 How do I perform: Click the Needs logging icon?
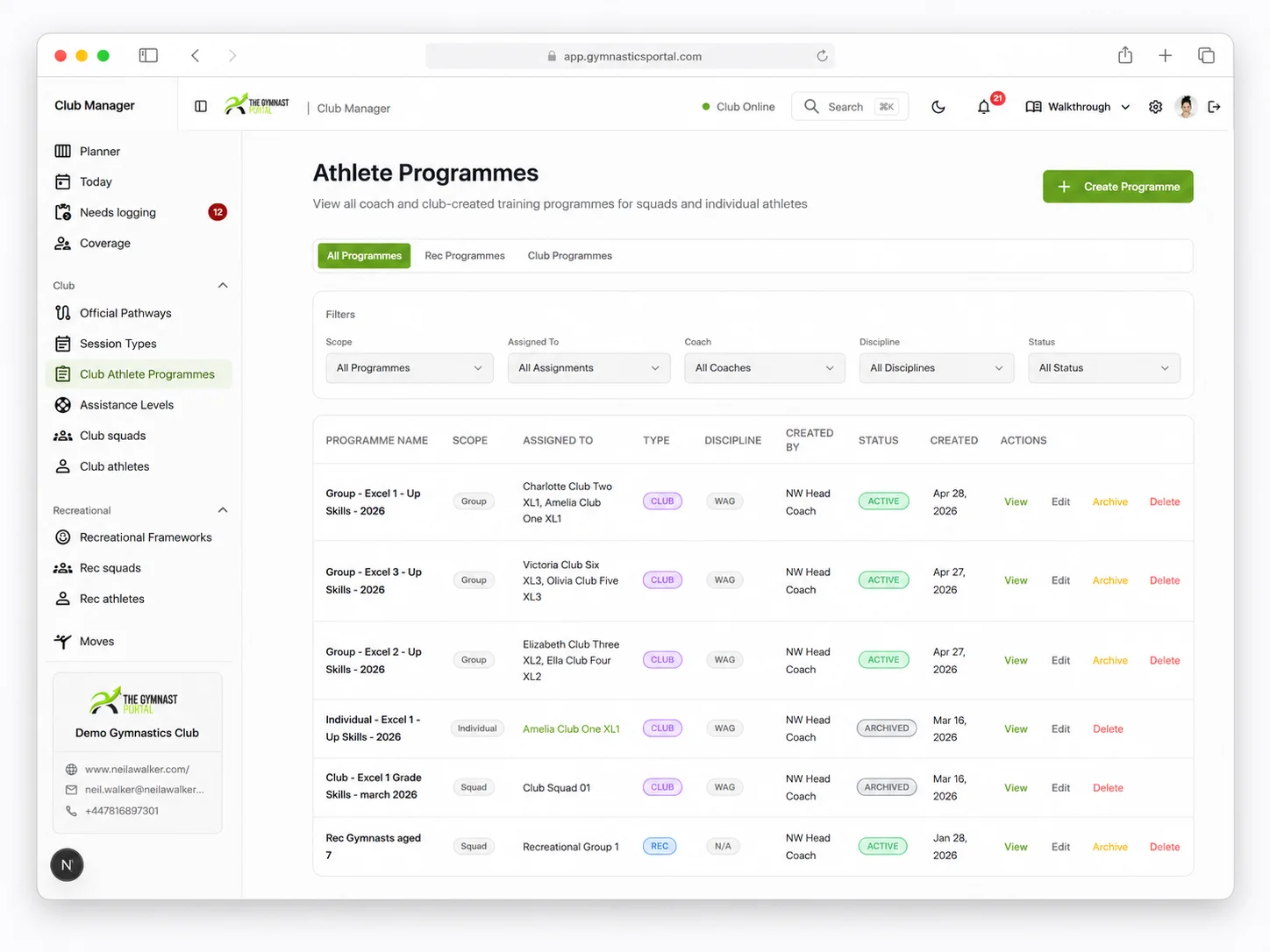click(63, 212)
